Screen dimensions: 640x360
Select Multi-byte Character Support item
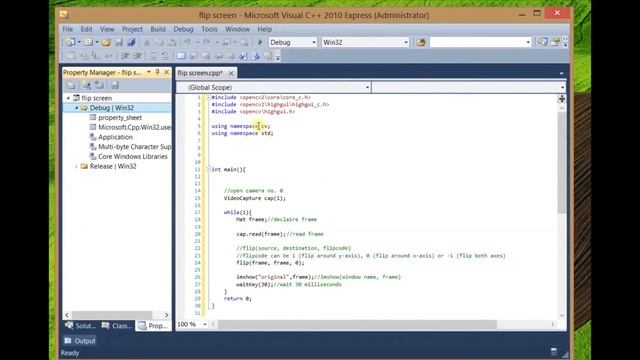pyautogui.click(x=134, y=147)
